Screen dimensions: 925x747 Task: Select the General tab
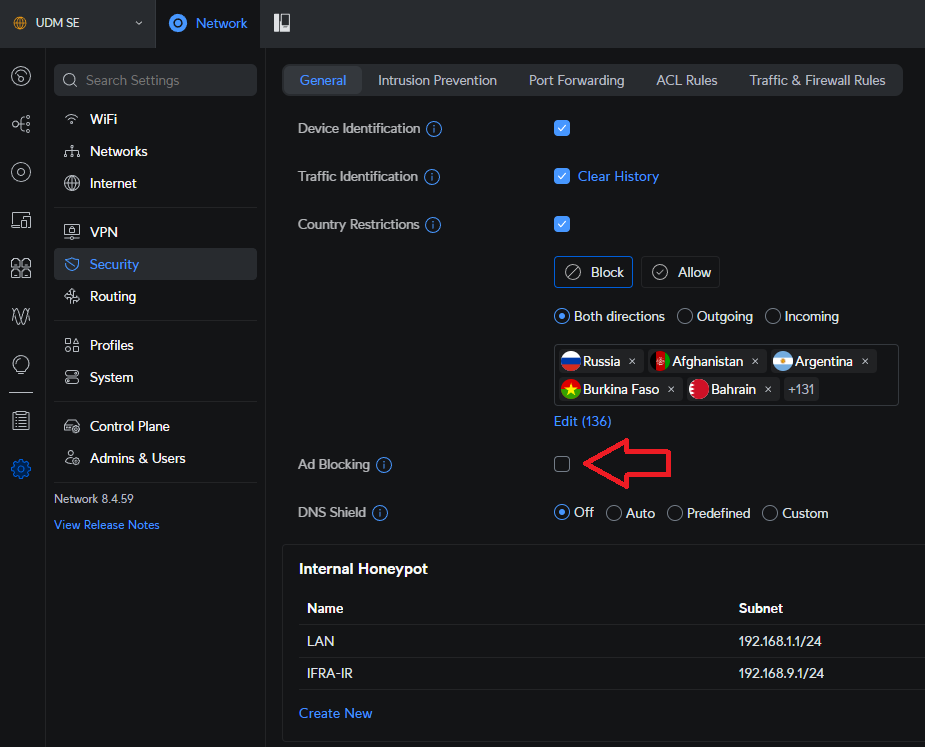coord(323,80)
